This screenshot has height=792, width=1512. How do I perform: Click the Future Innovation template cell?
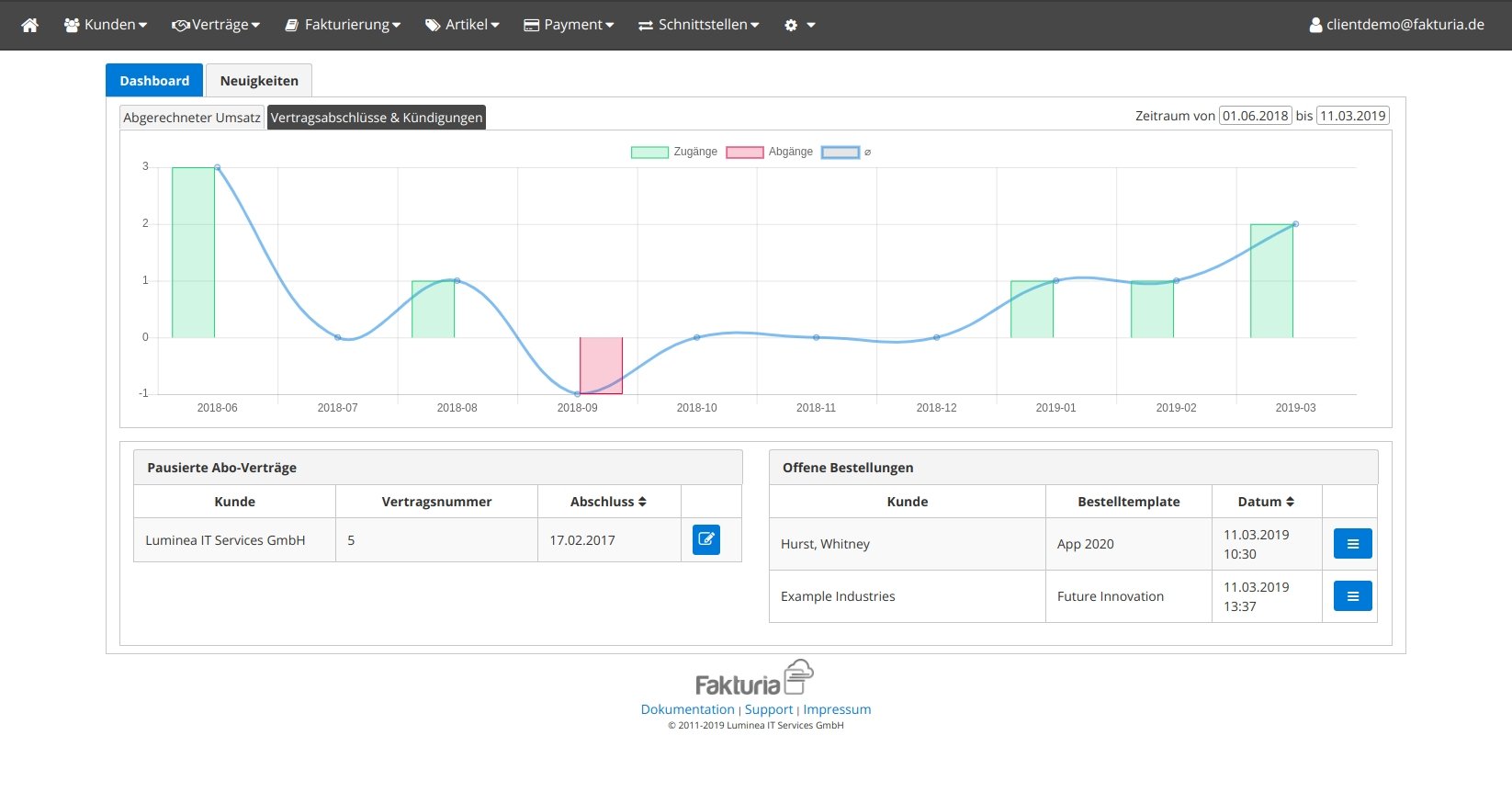tap(1129, 596)
